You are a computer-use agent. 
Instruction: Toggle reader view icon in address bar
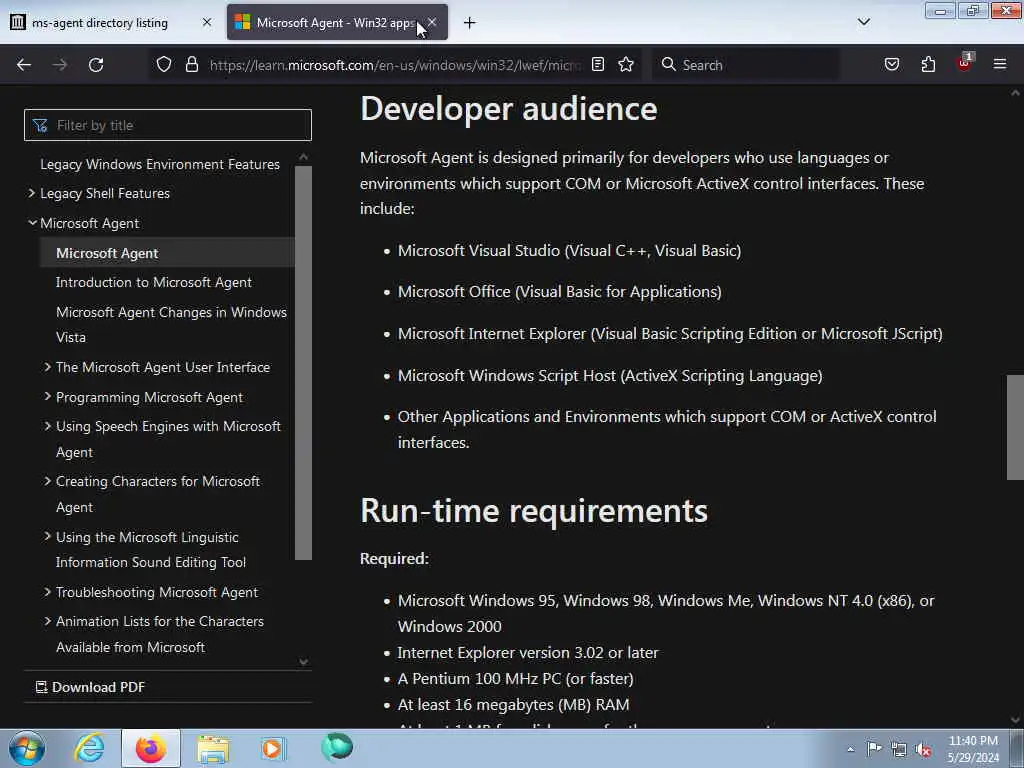[598, 65]
